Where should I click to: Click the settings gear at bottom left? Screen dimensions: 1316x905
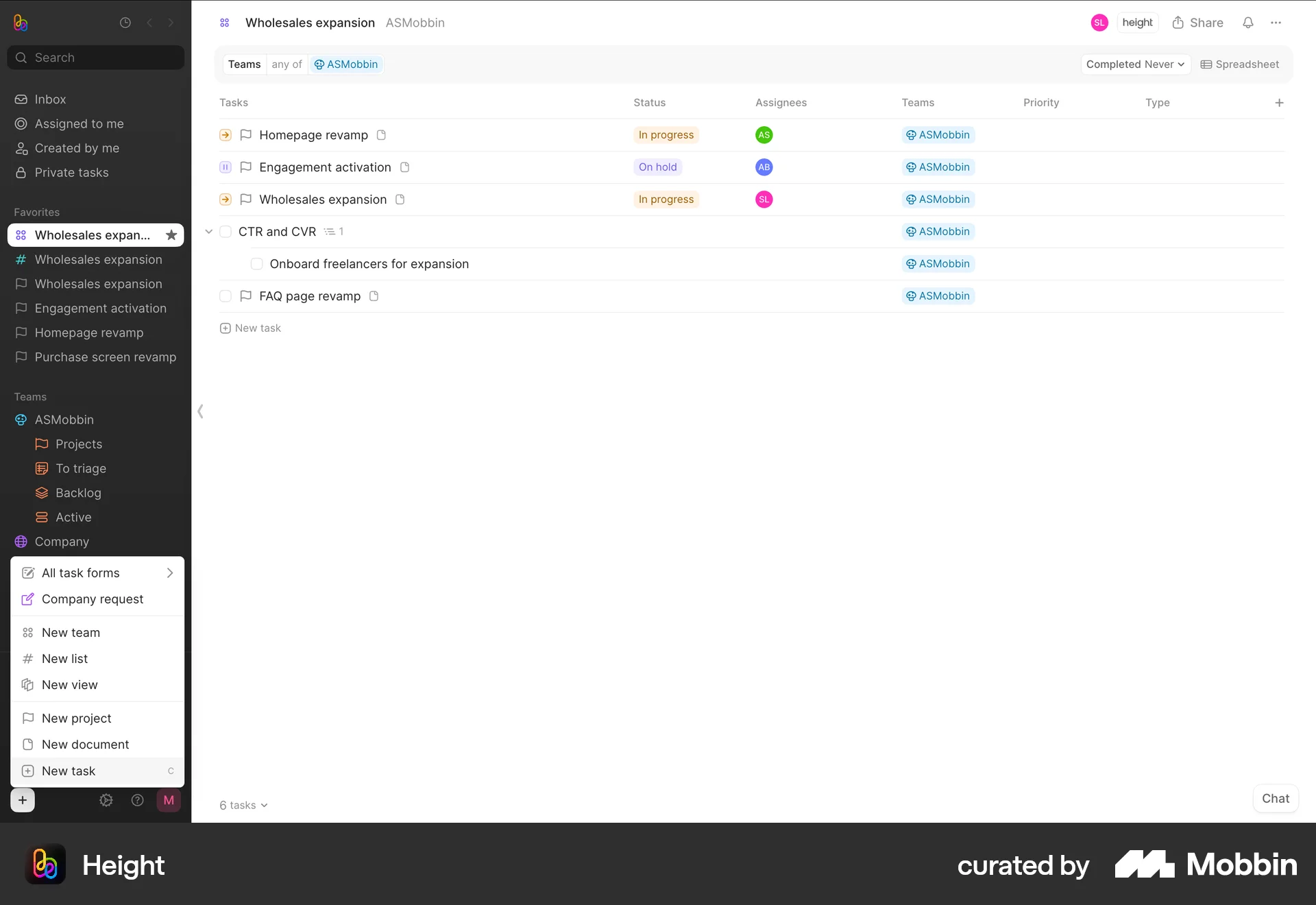pos(106,800)
